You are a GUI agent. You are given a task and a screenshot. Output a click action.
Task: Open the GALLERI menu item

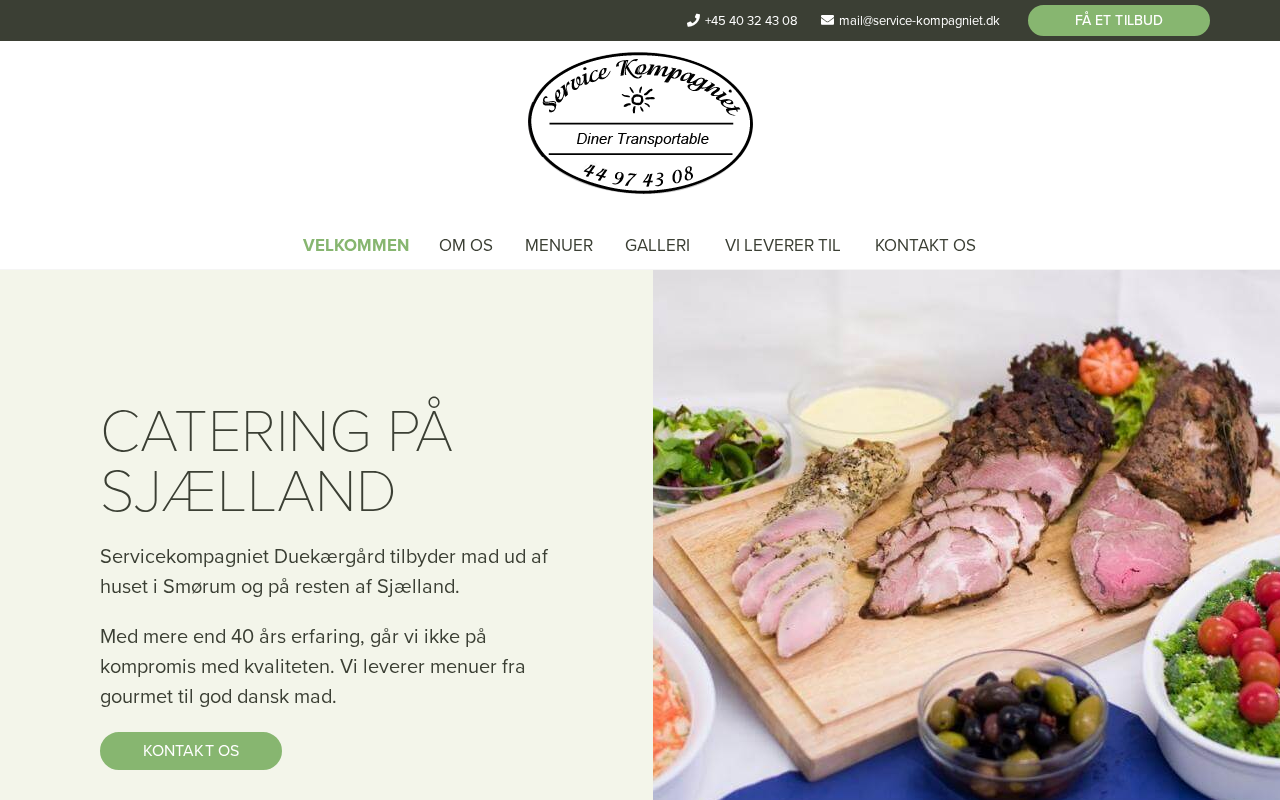[657, 245]
